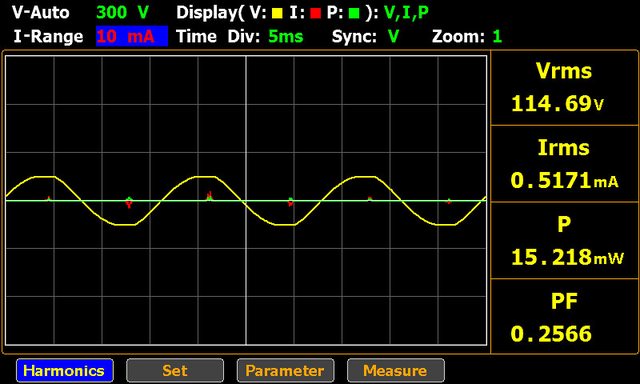Edit the Zoom level value 1

pyautogui.click(x=497, y=37)
